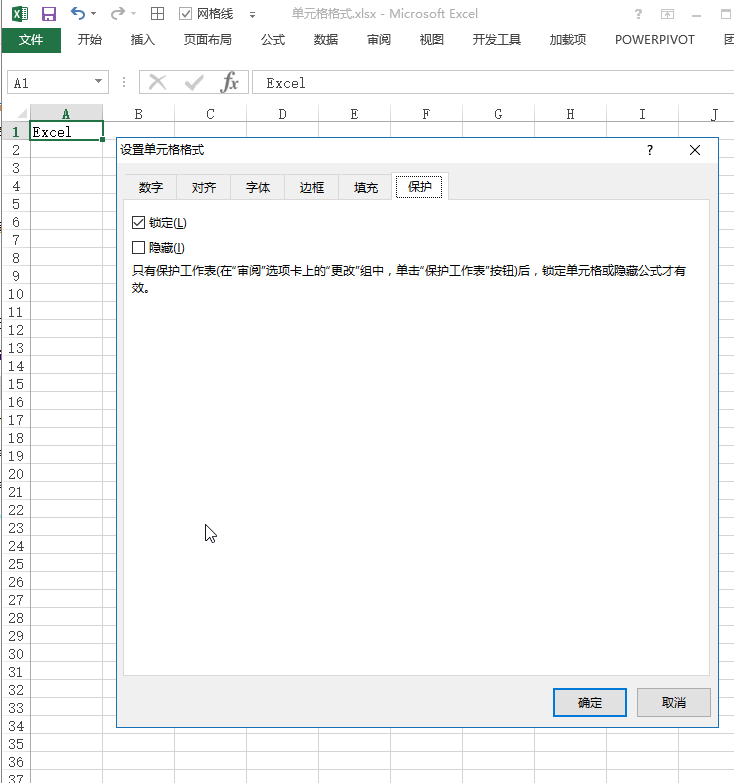The height and width of the screenshot is (783, 734).
Task: Click the help question mark in dialog title
Action: coord(649,150)
